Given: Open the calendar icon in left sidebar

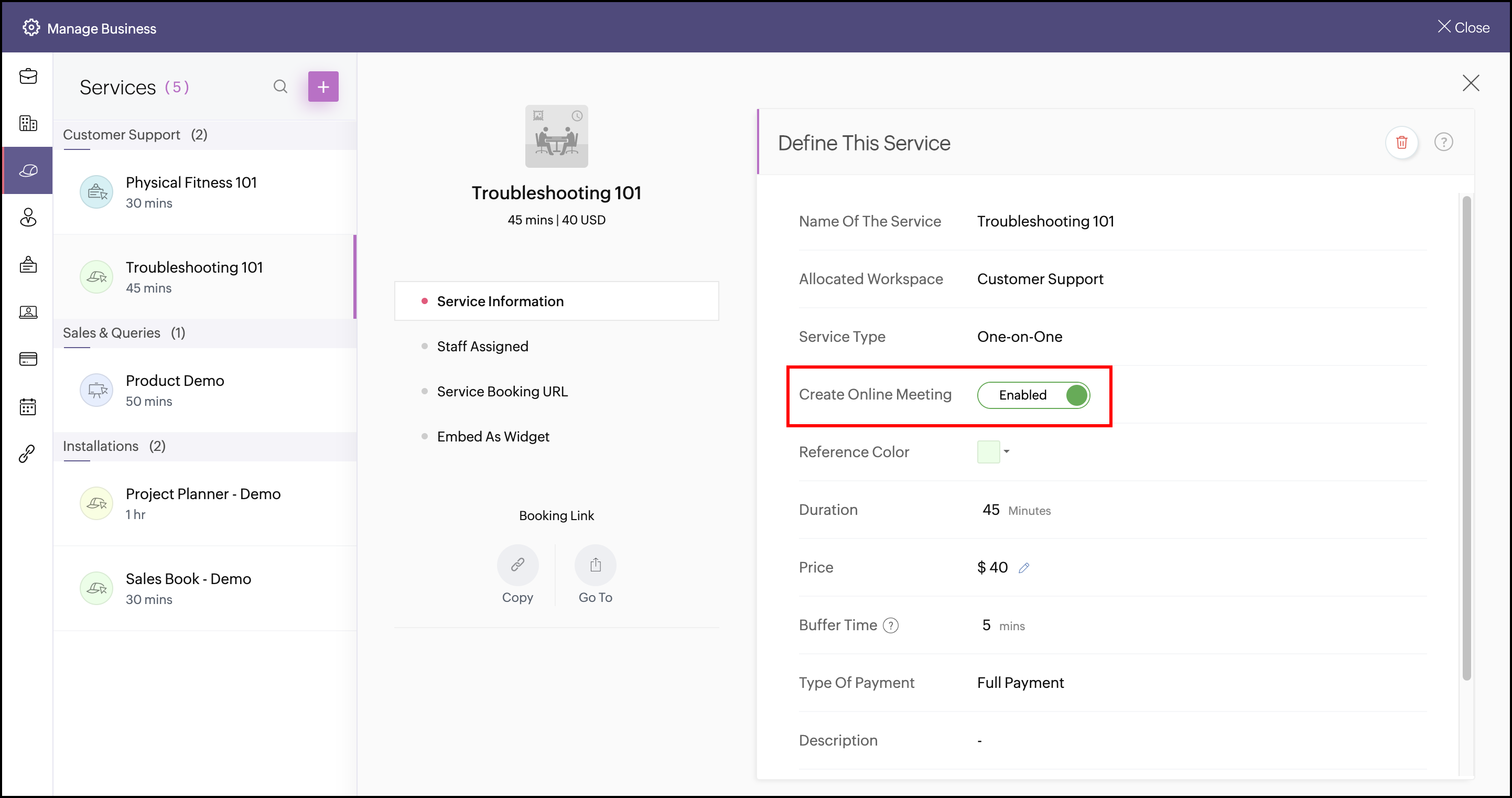Looking at the screenshot, I should click(28, 406).
